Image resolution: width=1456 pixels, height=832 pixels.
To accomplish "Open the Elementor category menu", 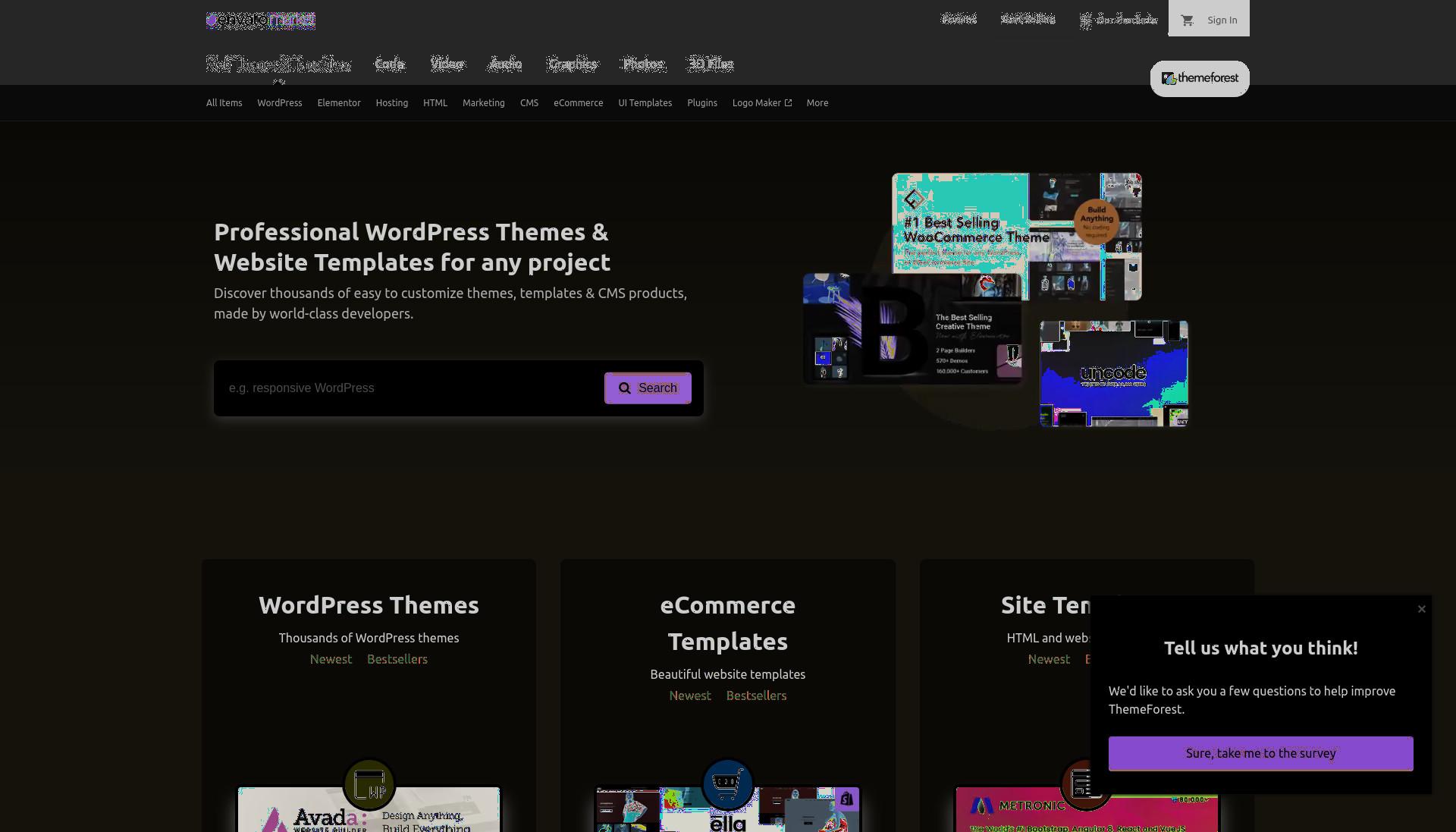I will [339, 103].
